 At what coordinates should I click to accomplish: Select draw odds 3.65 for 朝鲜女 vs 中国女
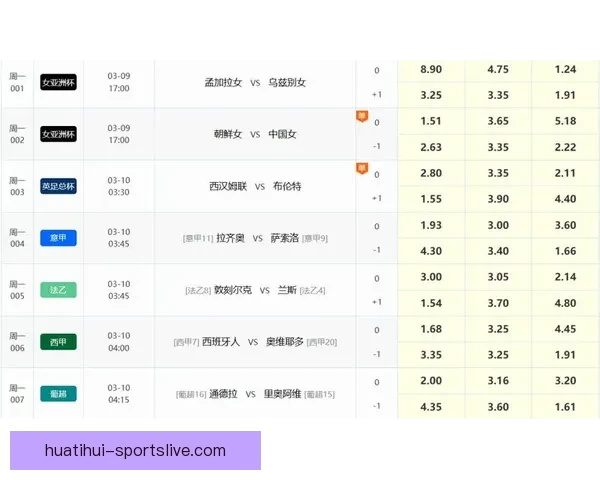pyautogui.click(x=498, y=121)
